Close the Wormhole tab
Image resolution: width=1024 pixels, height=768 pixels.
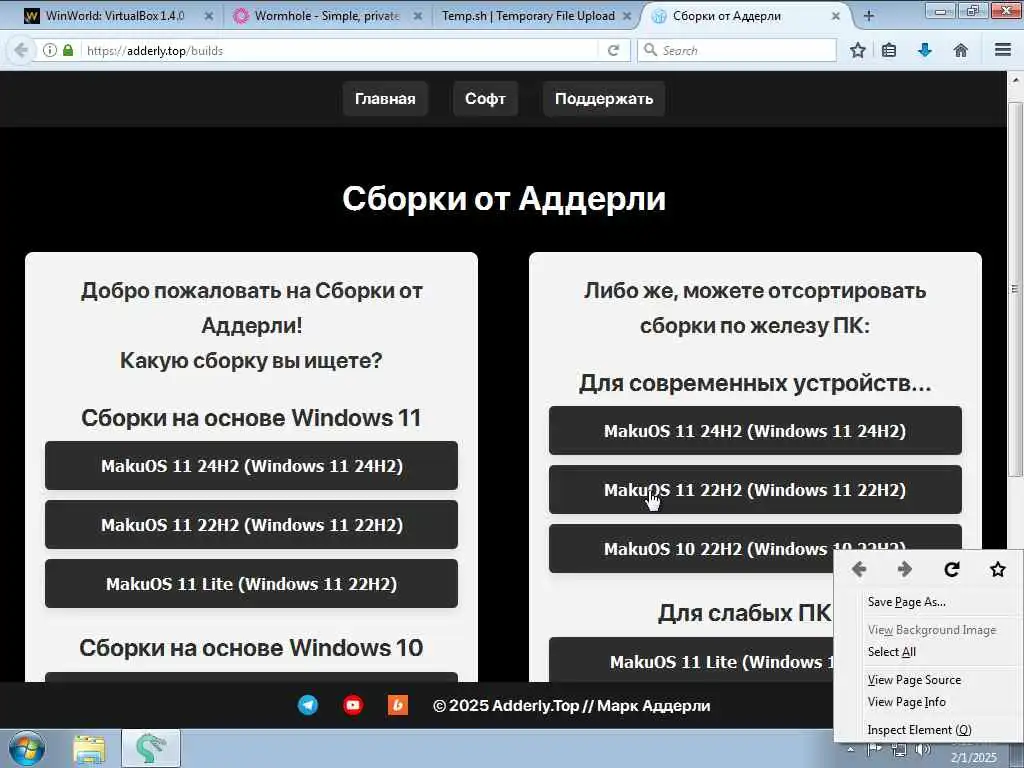418,16
